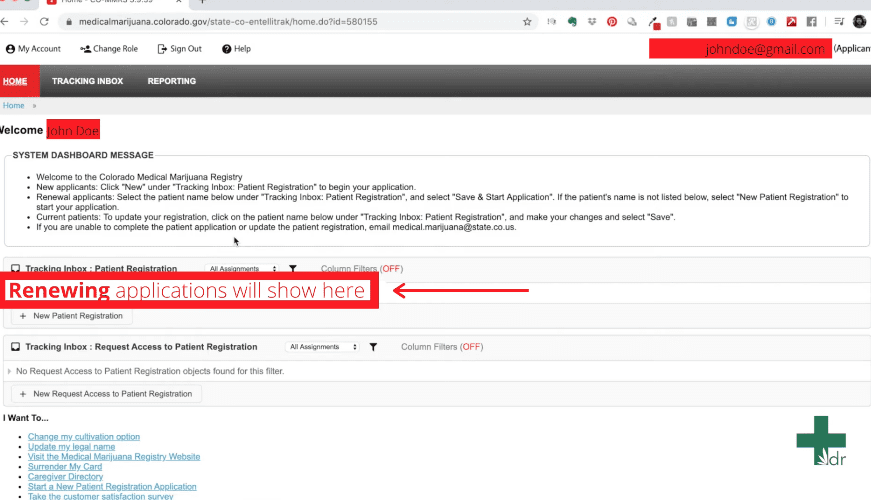Take the customer satisfaction survey
The image size is (871, 500).
101,496
